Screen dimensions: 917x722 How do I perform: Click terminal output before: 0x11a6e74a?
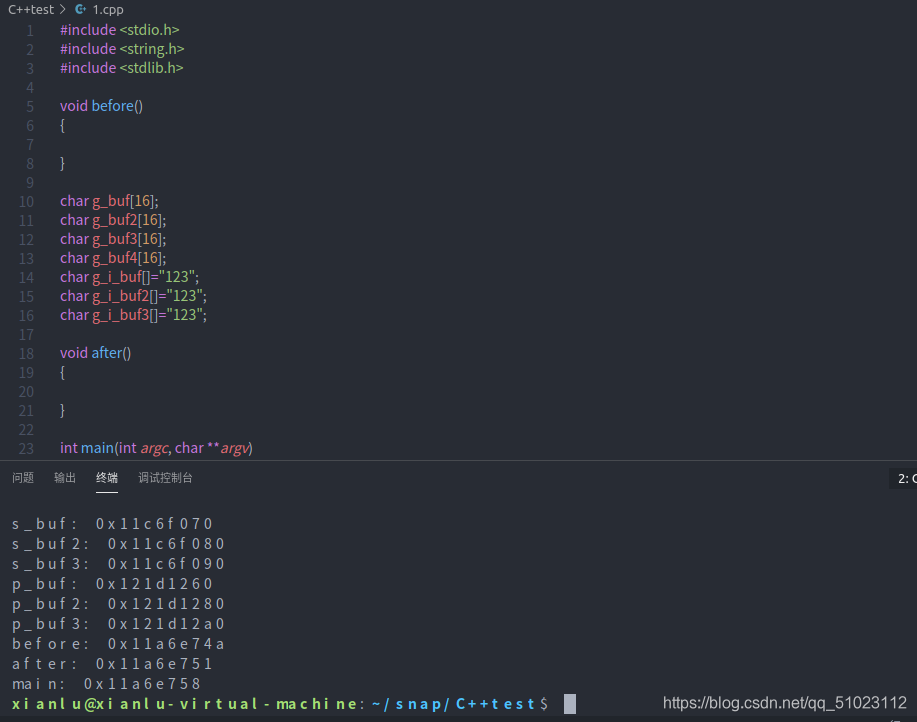[118, 644]
